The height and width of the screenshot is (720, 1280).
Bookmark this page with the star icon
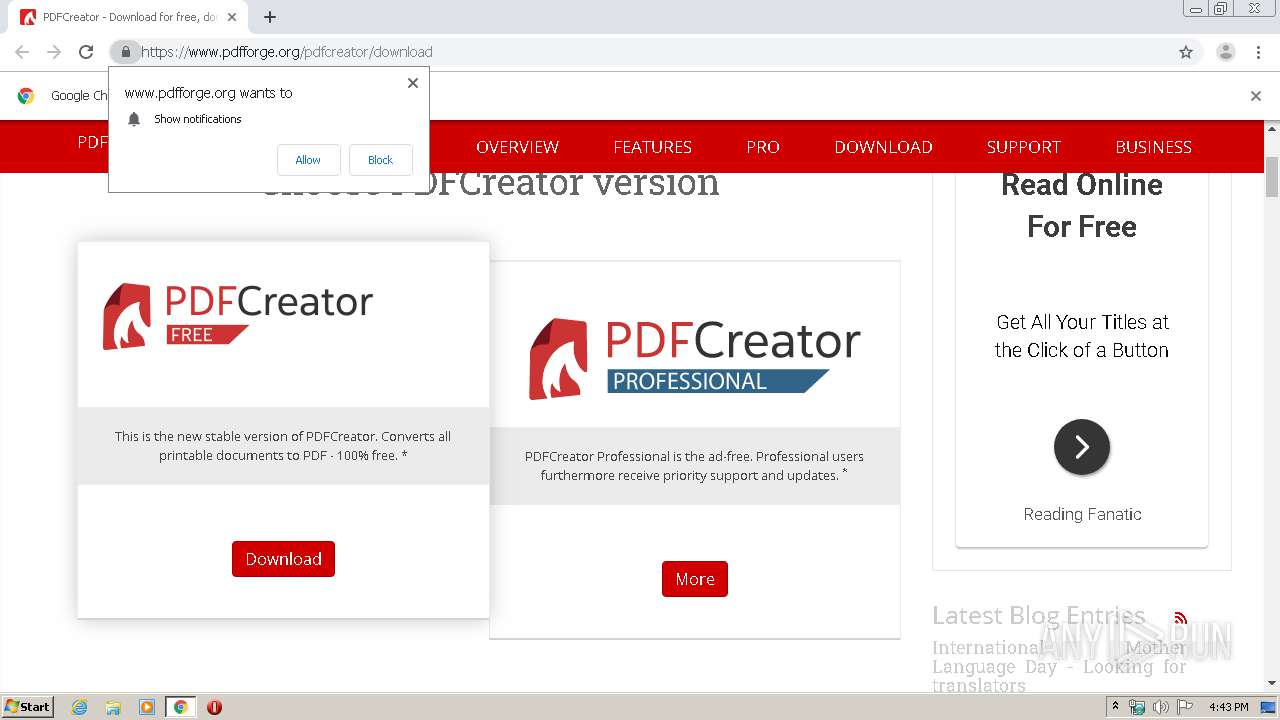(x=1186, y=52)
